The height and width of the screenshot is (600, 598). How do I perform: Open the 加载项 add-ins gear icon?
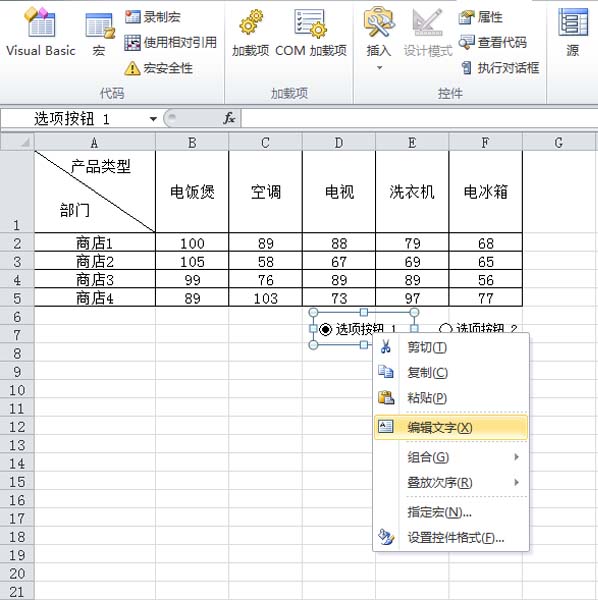coord(251,33)
